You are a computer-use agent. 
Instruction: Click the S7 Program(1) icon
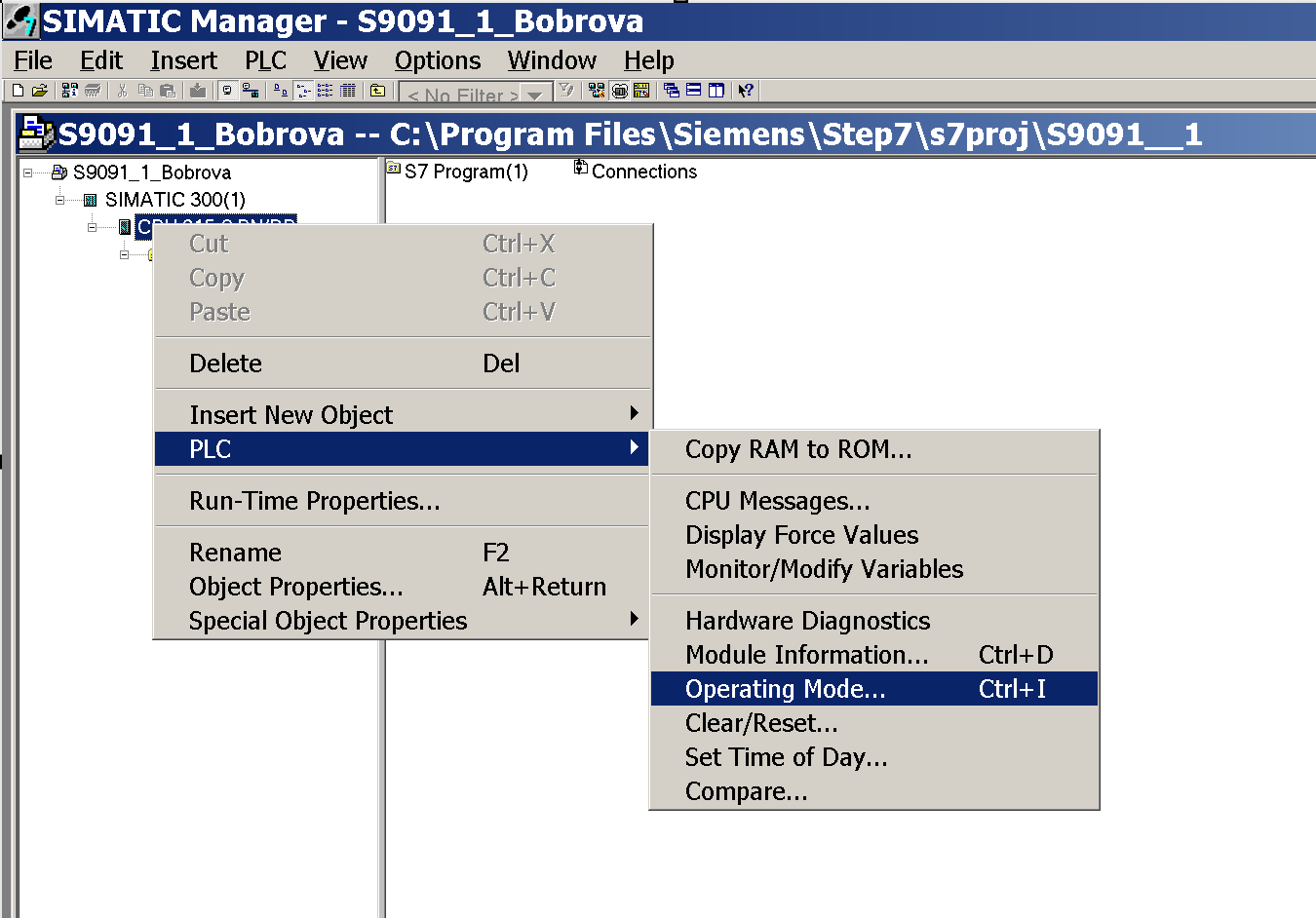394,170
